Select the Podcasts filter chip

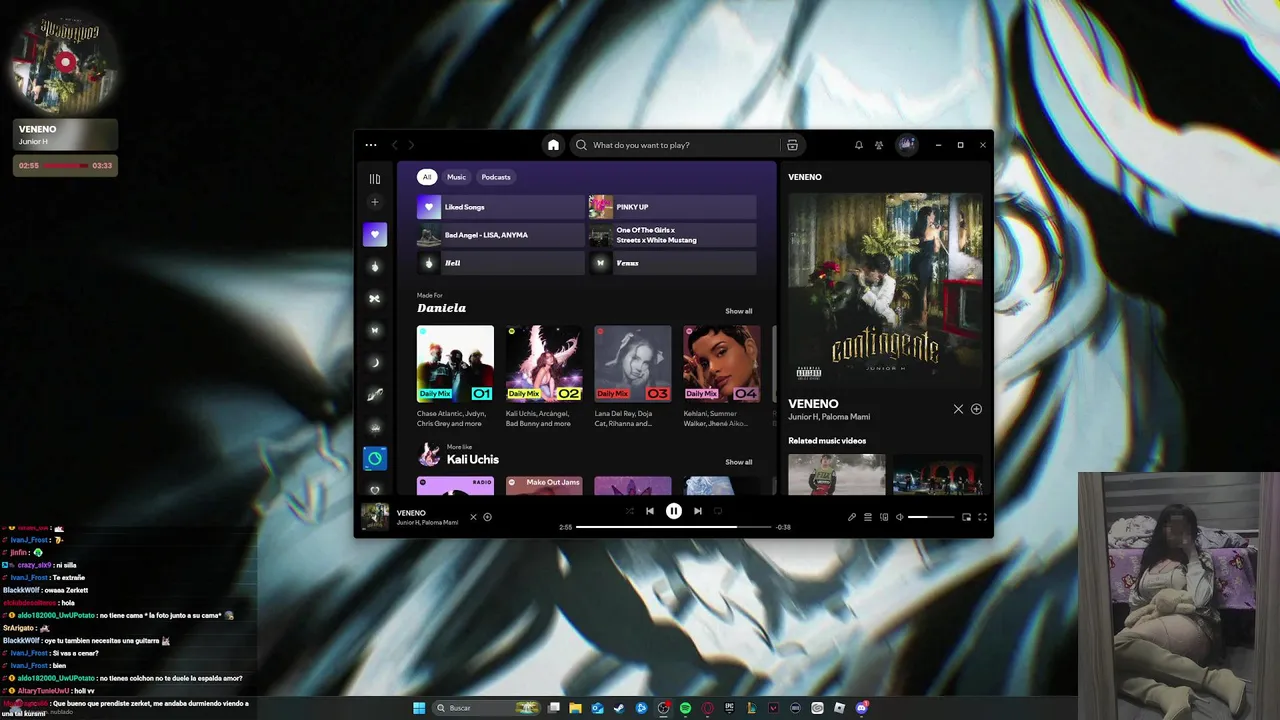(496, 177)
